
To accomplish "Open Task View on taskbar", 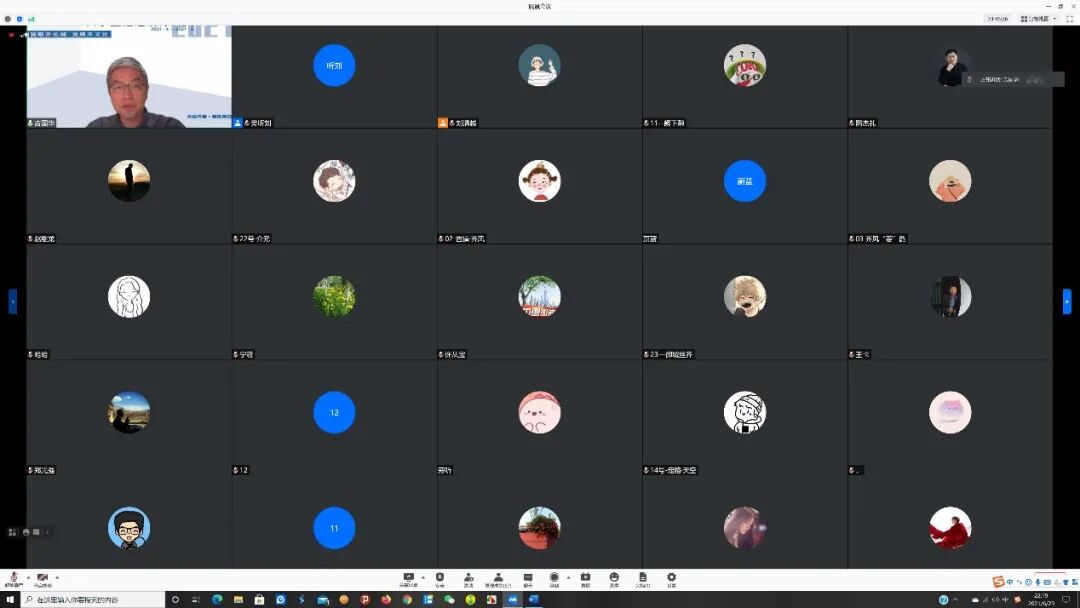I will (x=195, y=600).
